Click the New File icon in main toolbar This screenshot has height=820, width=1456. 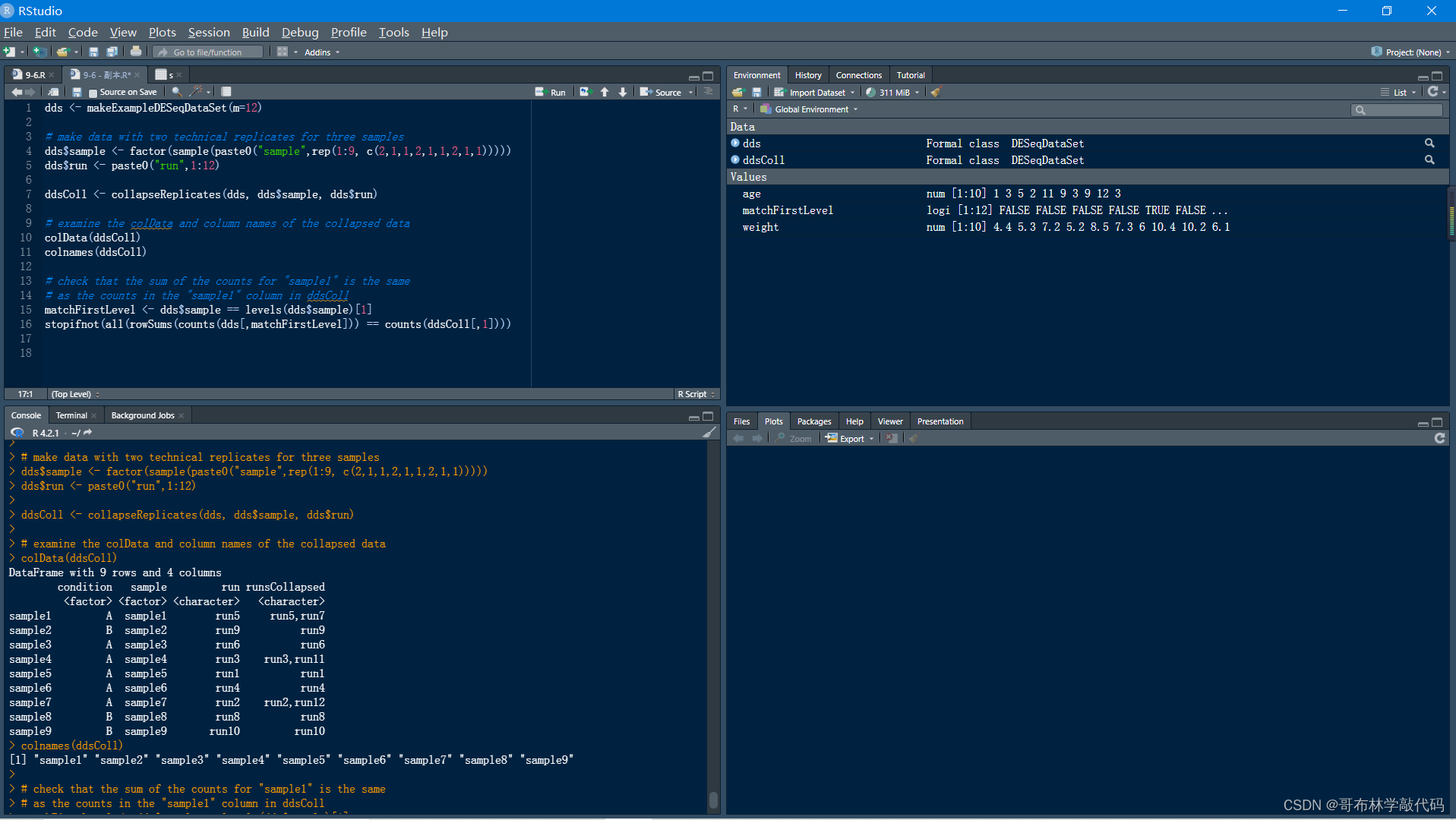[x=9, y=52]
